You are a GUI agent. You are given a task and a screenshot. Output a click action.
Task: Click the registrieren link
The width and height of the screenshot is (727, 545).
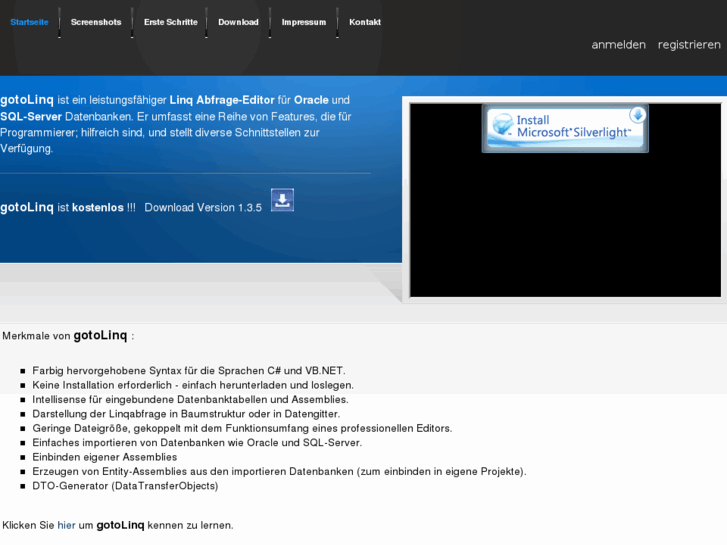[x=689, y=45]
